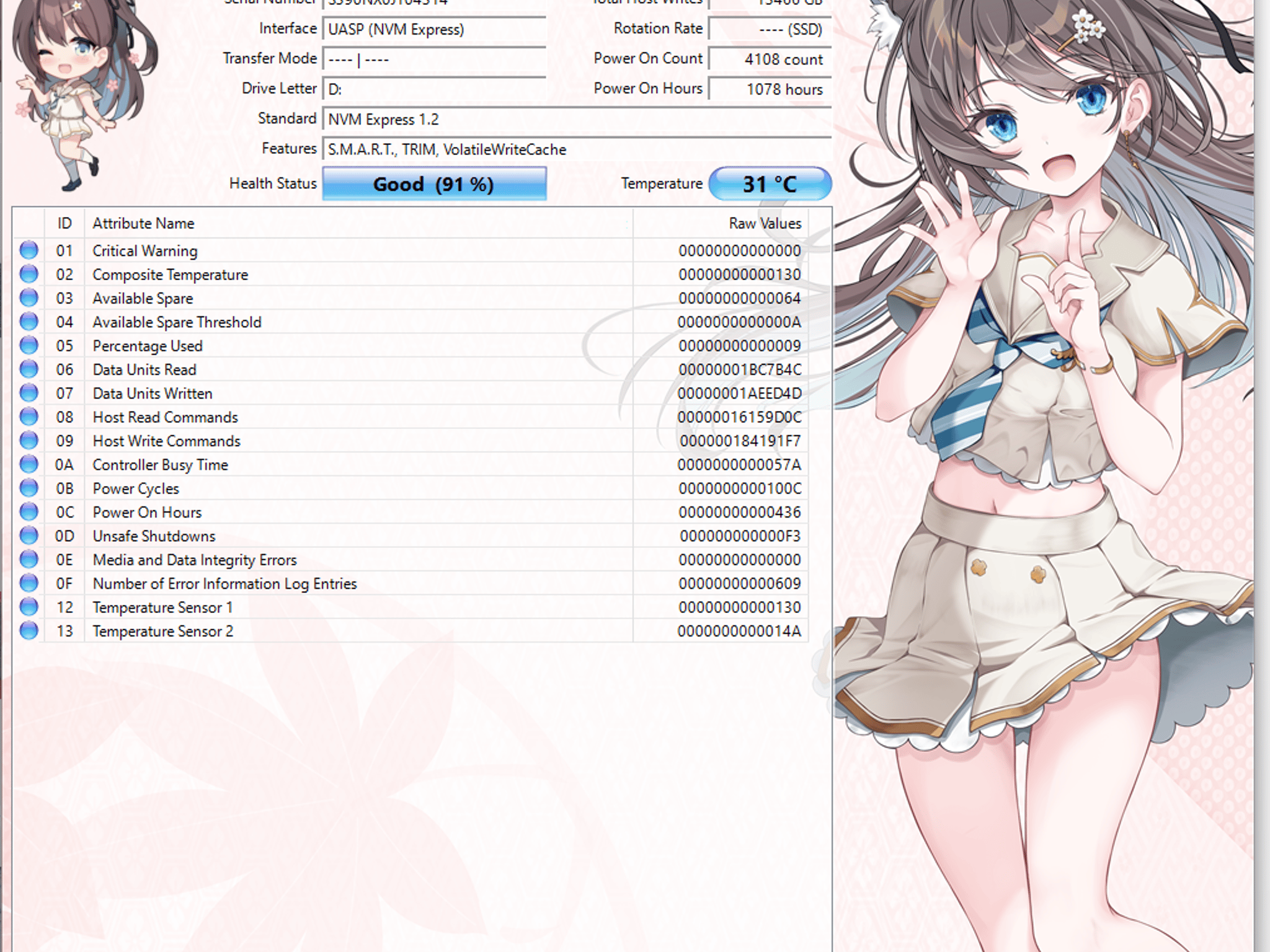Select the Host Write Commands attribute name
This screenshot has height=952, width=1270.
pyautogui.click(x=167, y=441)
